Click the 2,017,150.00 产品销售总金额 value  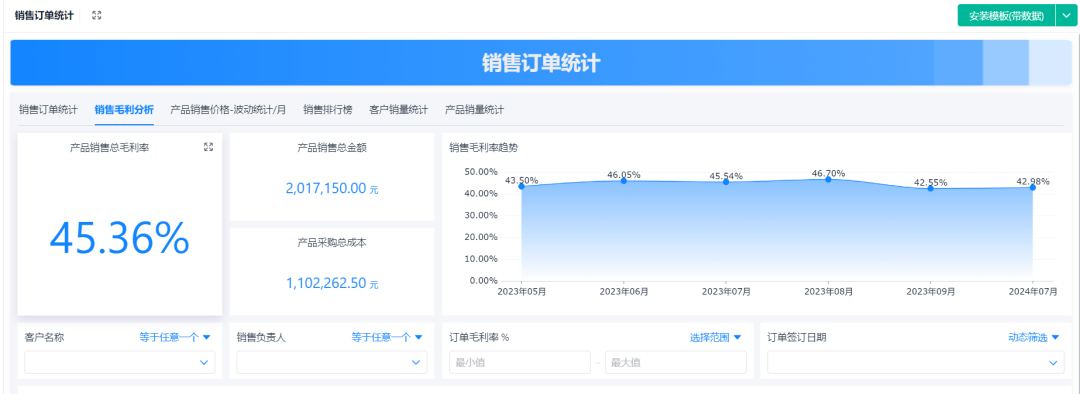(326, 188)
